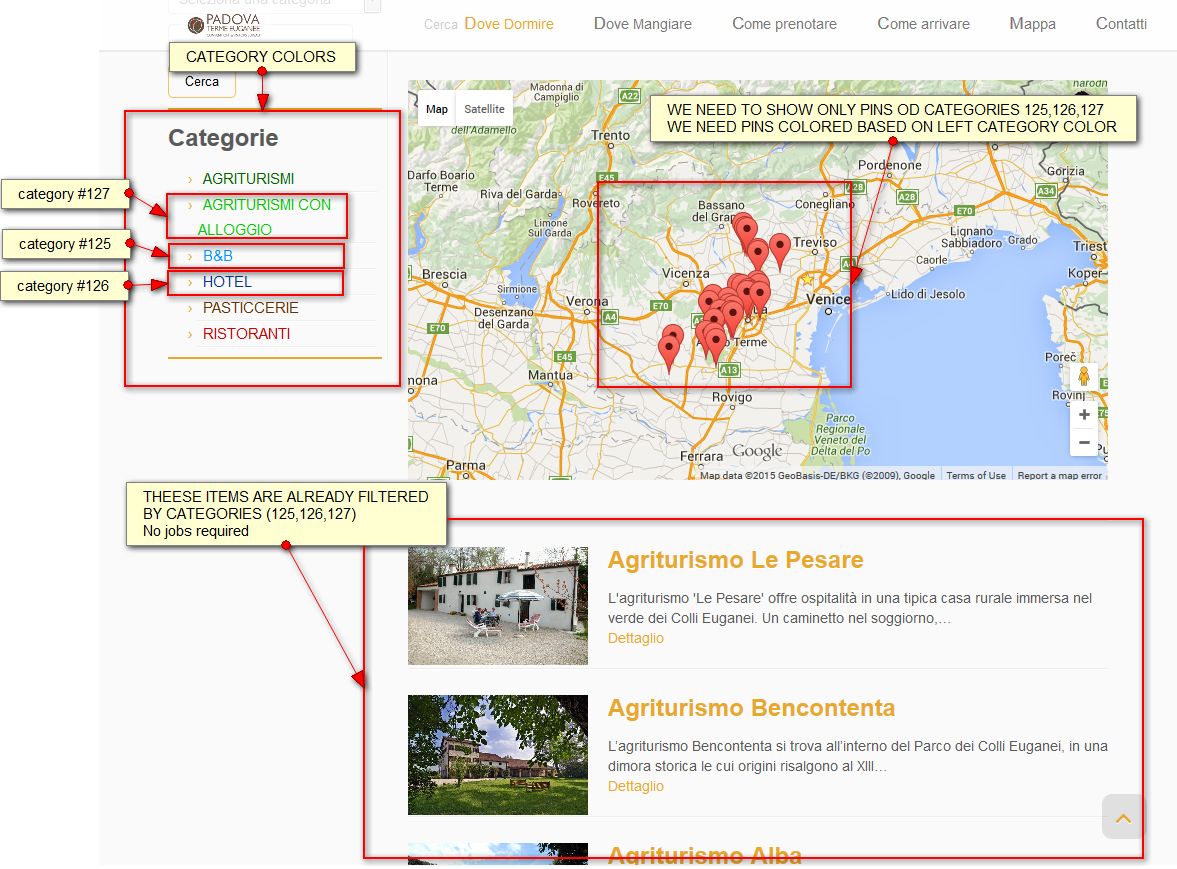1177x869 pixels.
Task: Click the Padova Terme Euganee logo
Action: (x=224, y=25)
